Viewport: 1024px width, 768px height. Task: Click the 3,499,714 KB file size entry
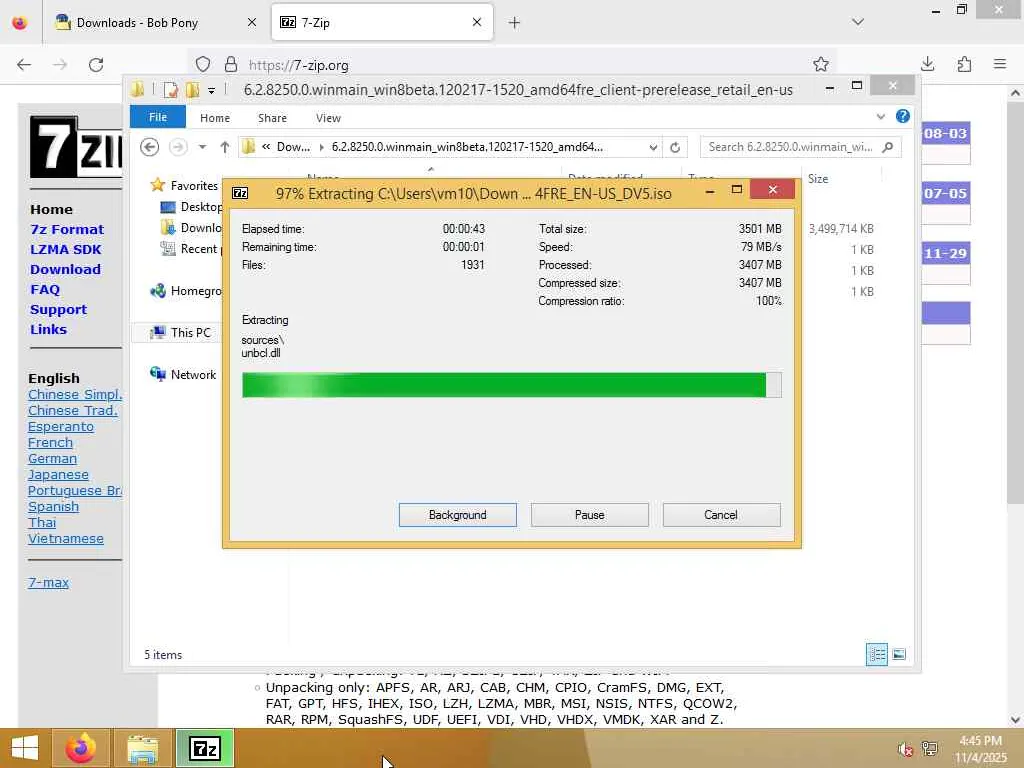pyautogui.click(x=841, y=229)
